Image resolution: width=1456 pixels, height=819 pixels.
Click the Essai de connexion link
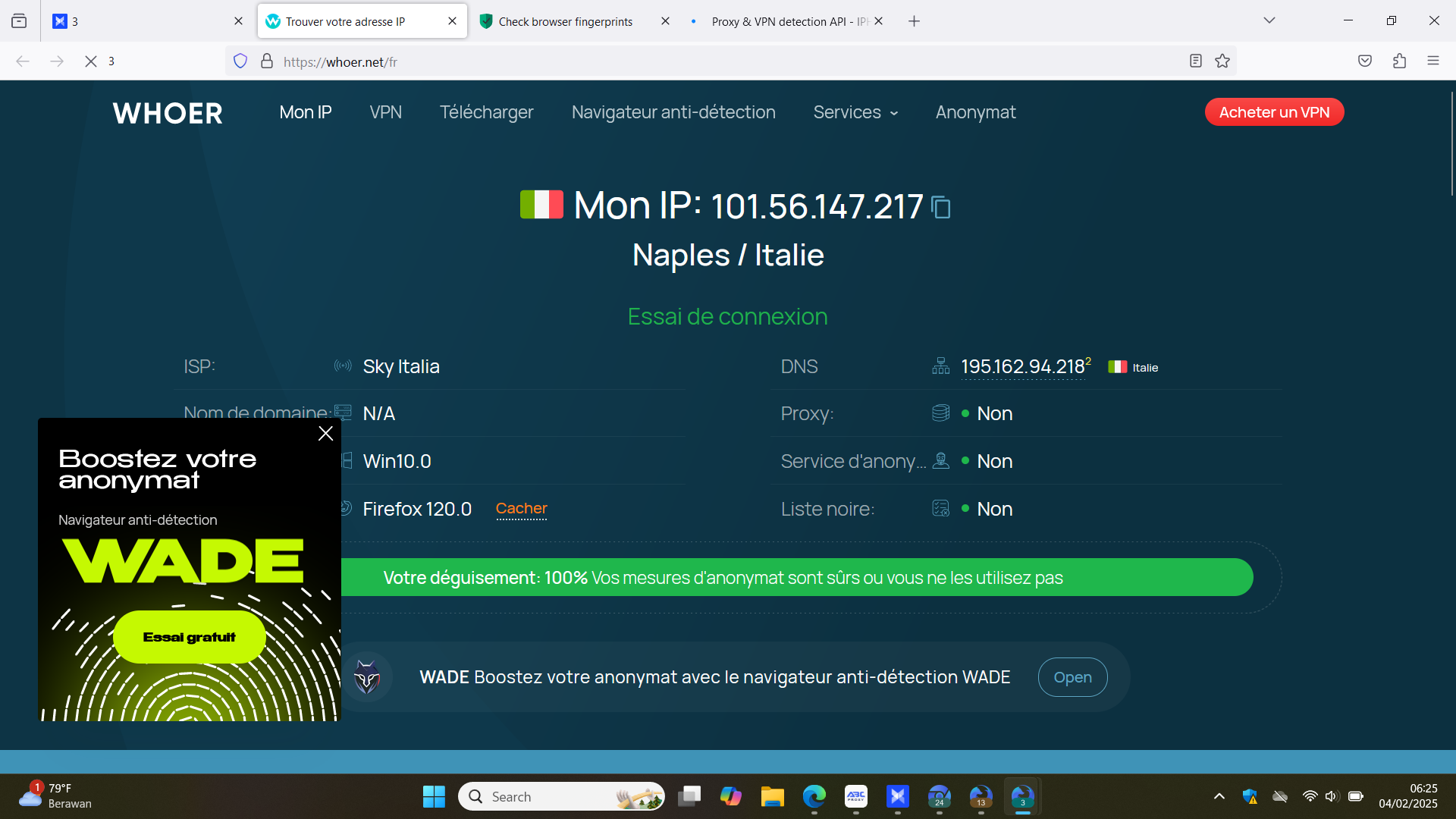click(x=728, y=316)
